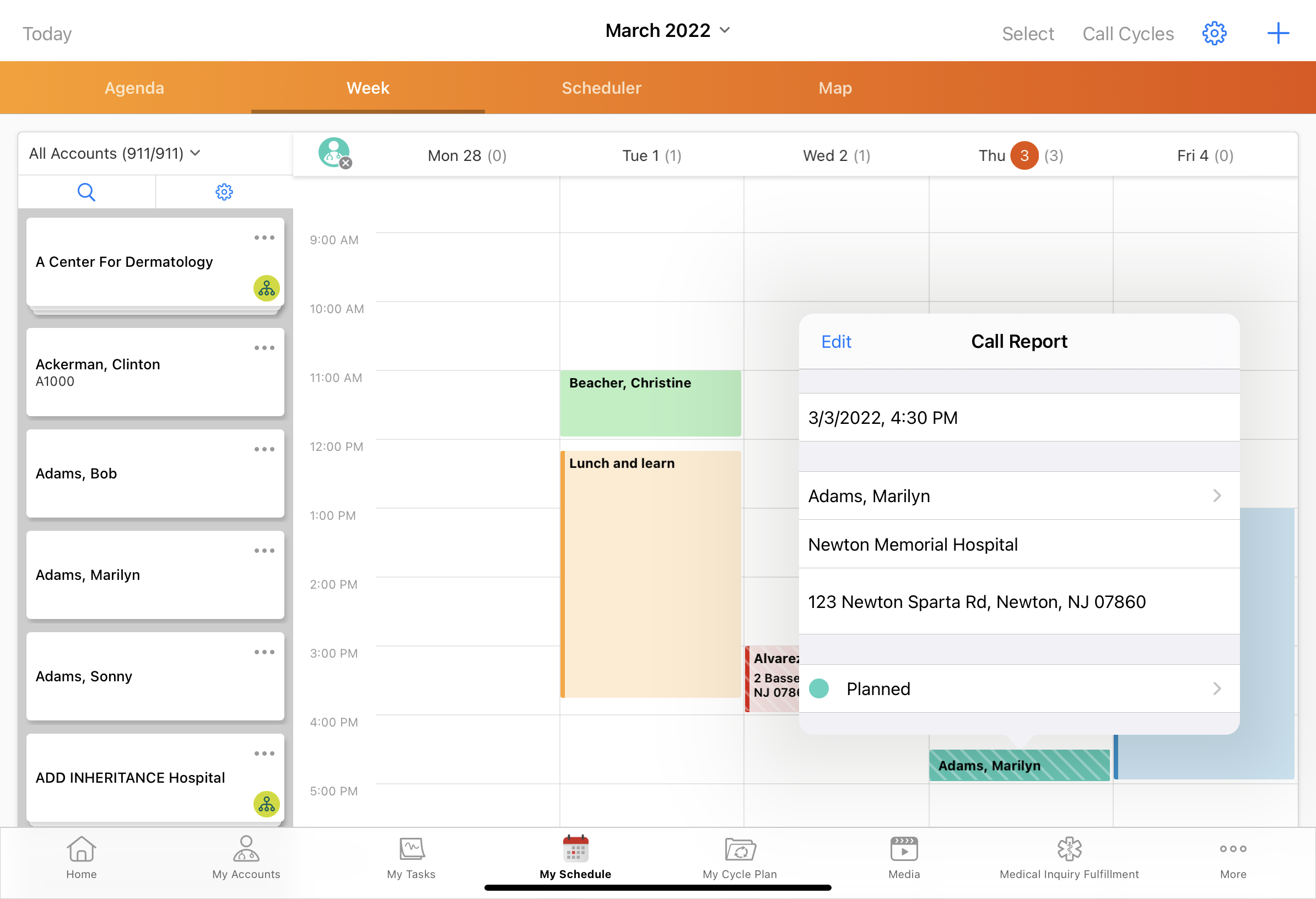Select Thu 3 day header
The width and height of the screenshot is (1316, 899).
[x=1021, y=155]
